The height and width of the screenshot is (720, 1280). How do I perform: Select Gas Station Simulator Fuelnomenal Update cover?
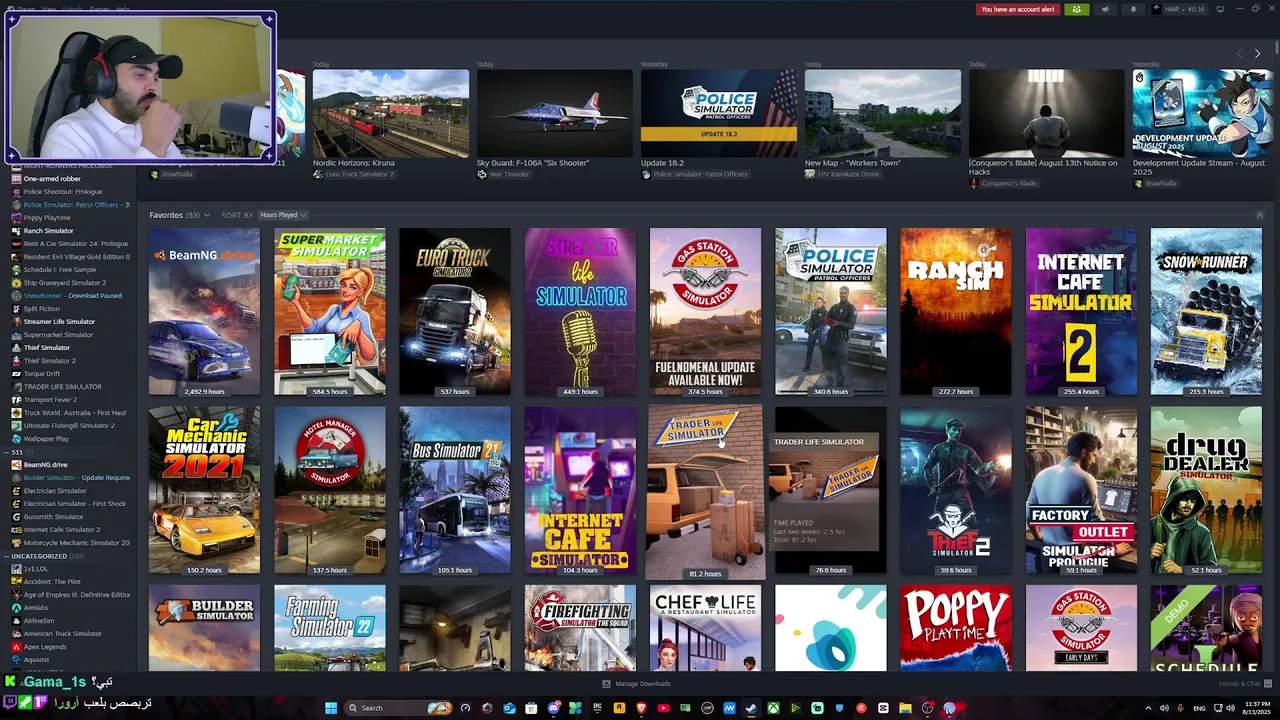(705, 311)
